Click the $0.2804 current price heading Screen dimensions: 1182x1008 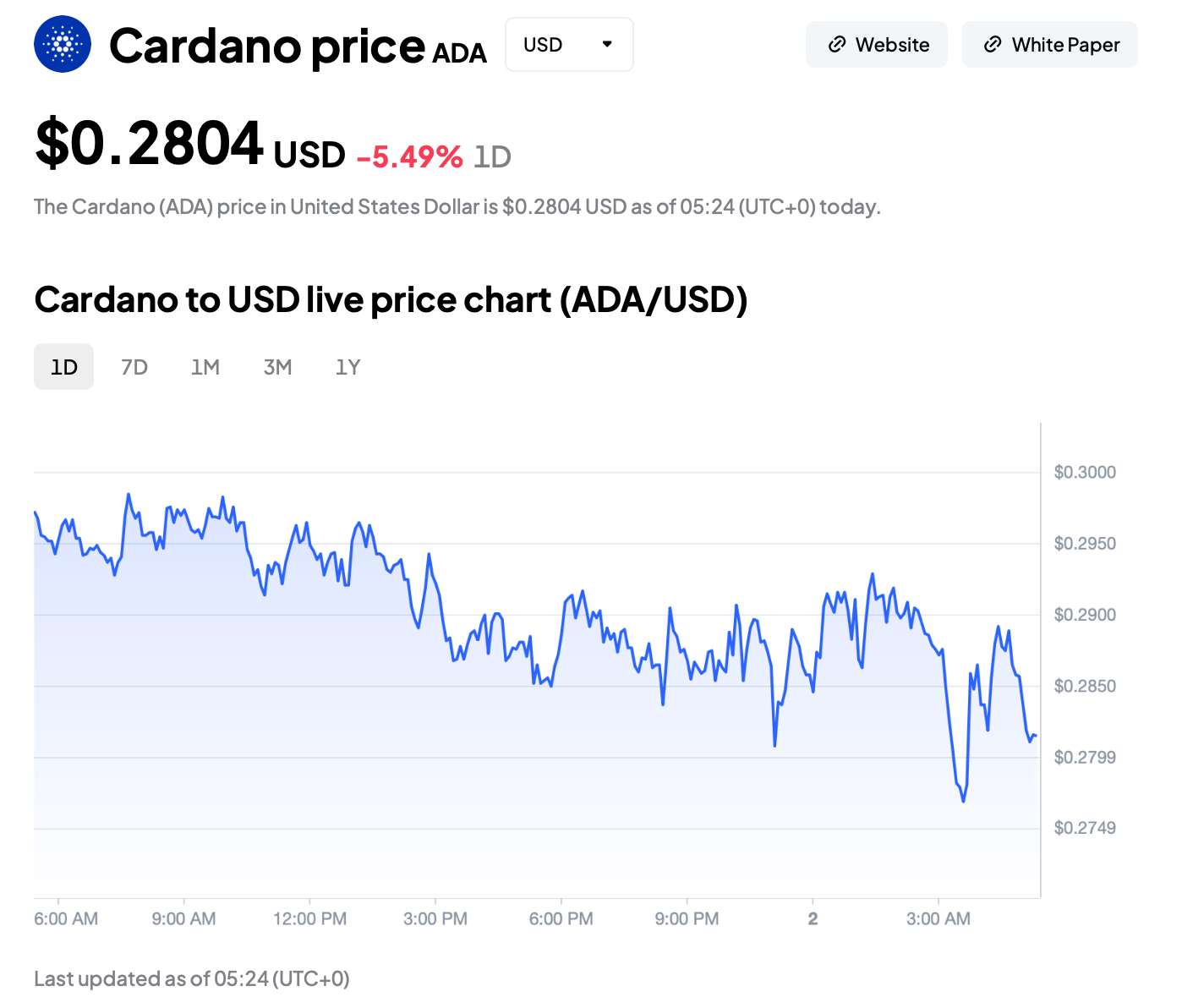click(x=150, y=144)
